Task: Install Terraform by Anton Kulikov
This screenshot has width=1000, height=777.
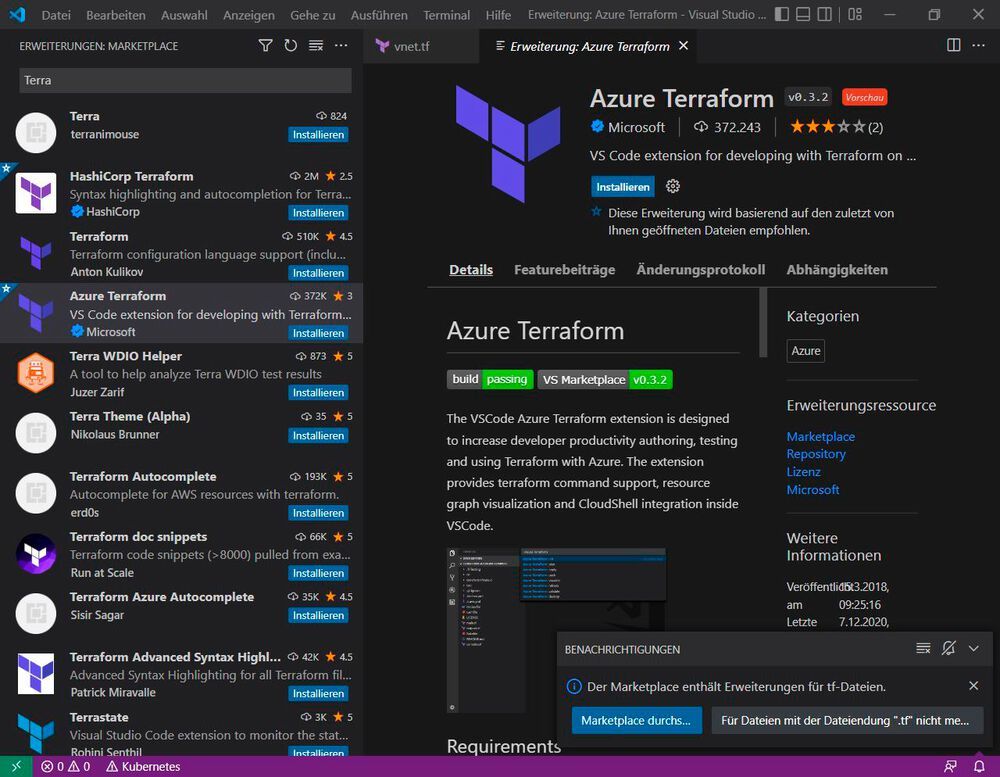Action: (318, 273)
